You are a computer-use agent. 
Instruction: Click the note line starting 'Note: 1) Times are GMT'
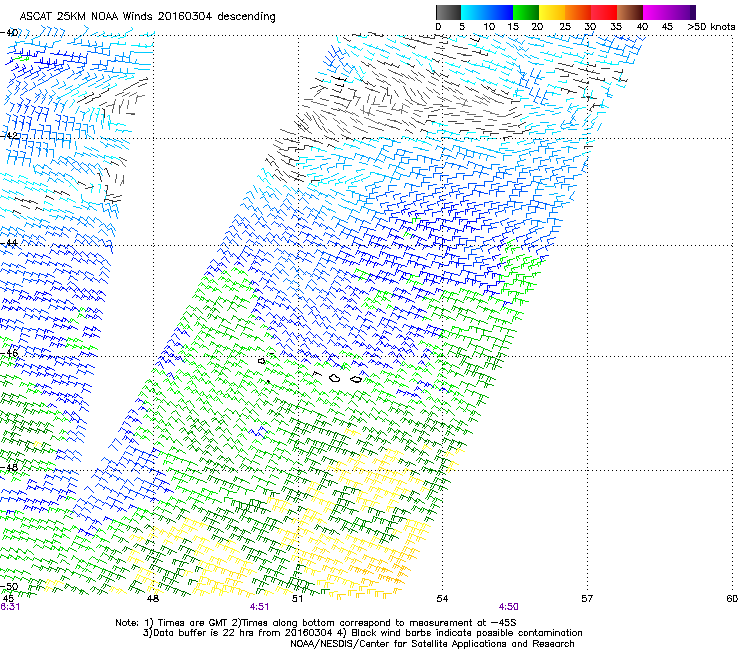tap(316, 623)
